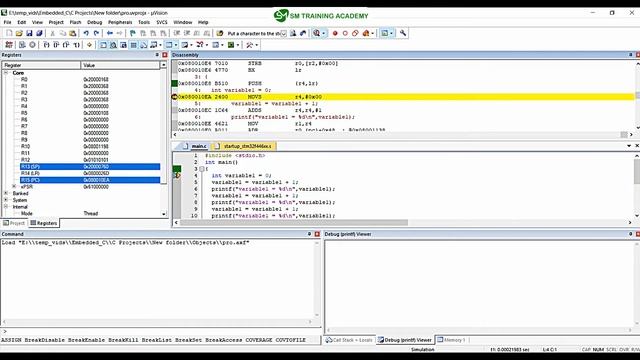640x360 pixels.
Task: Close the Registers panel
Action: pos(165,55)
